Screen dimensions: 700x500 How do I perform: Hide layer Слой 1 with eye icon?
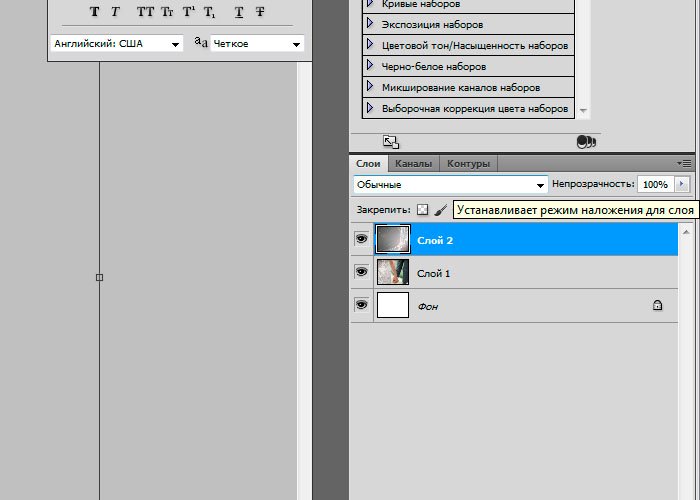click(x=361, y=273)
